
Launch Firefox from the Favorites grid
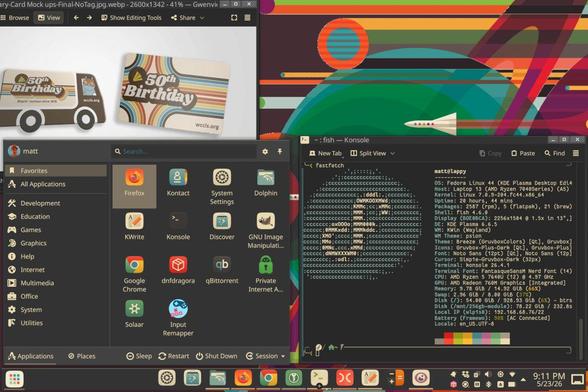[x=134, y=186]
